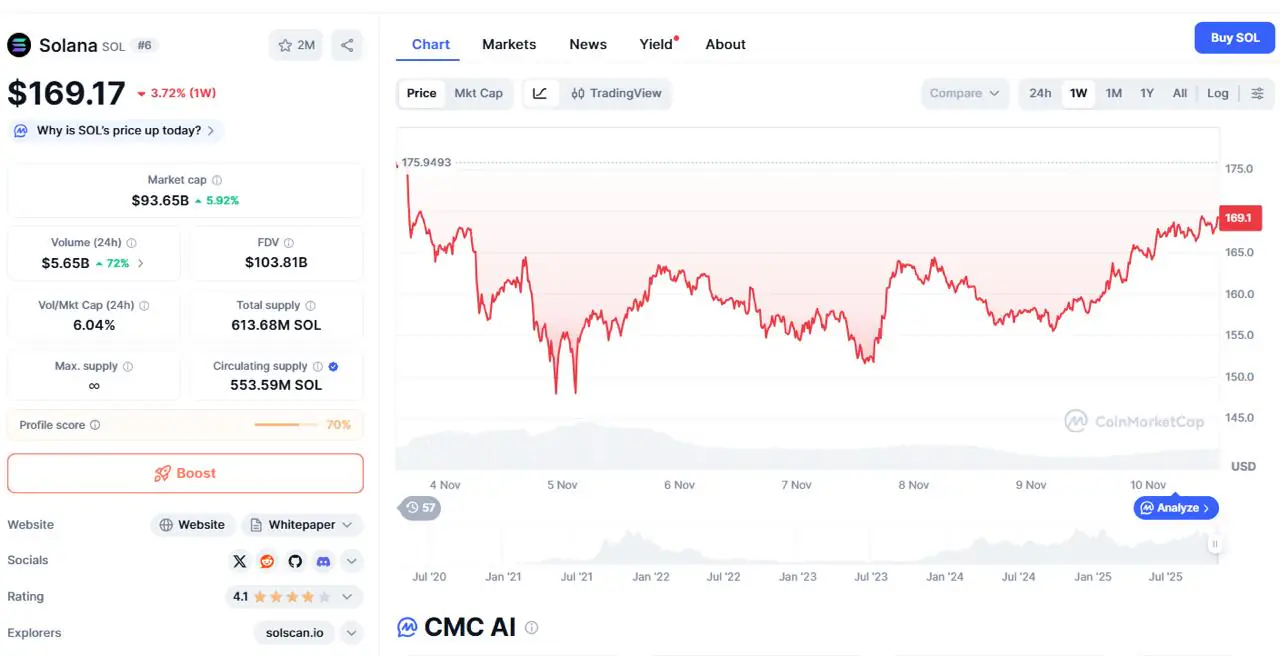Add Solana to watchlist with star icon
Screen dimensions: 1280x656
295,45
